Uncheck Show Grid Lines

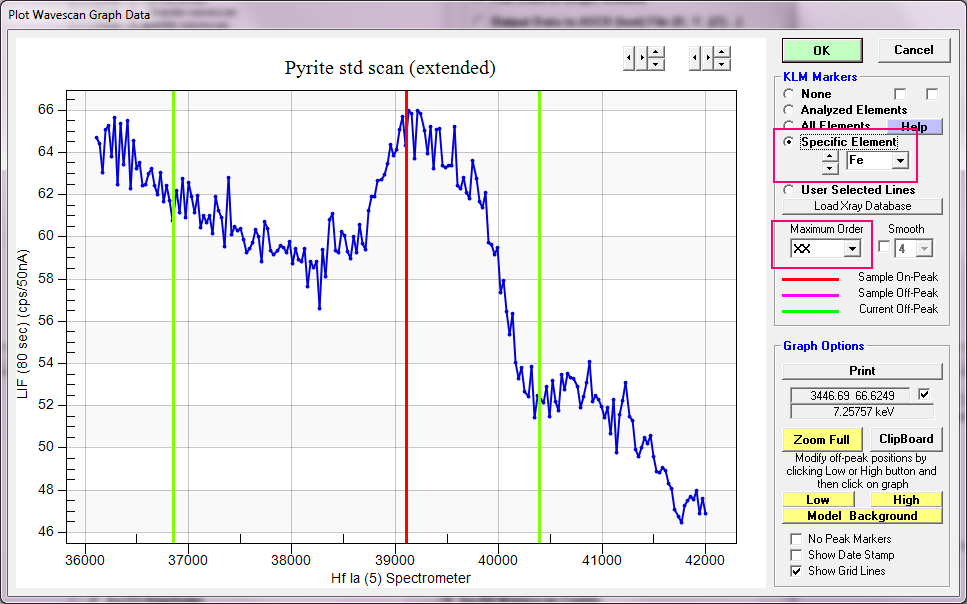796,571
